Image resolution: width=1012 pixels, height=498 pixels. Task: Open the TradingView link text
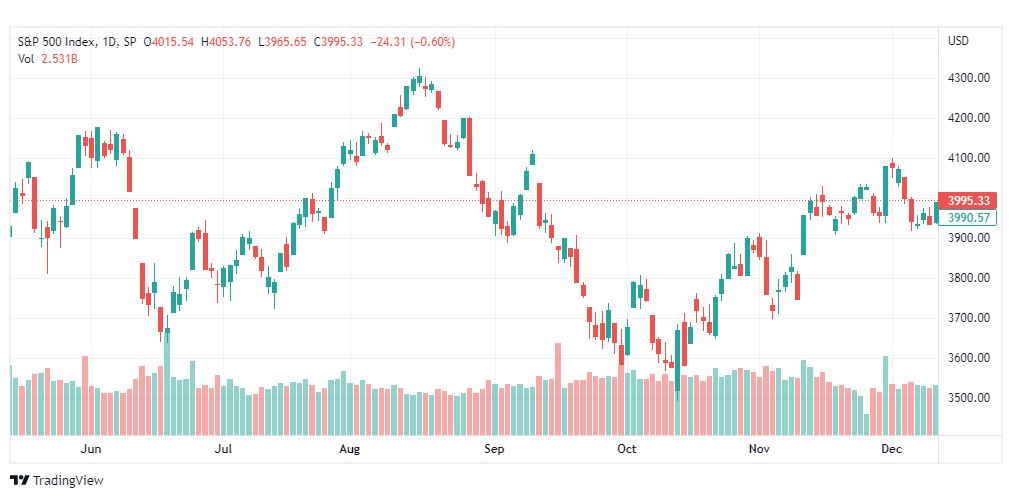68,481
